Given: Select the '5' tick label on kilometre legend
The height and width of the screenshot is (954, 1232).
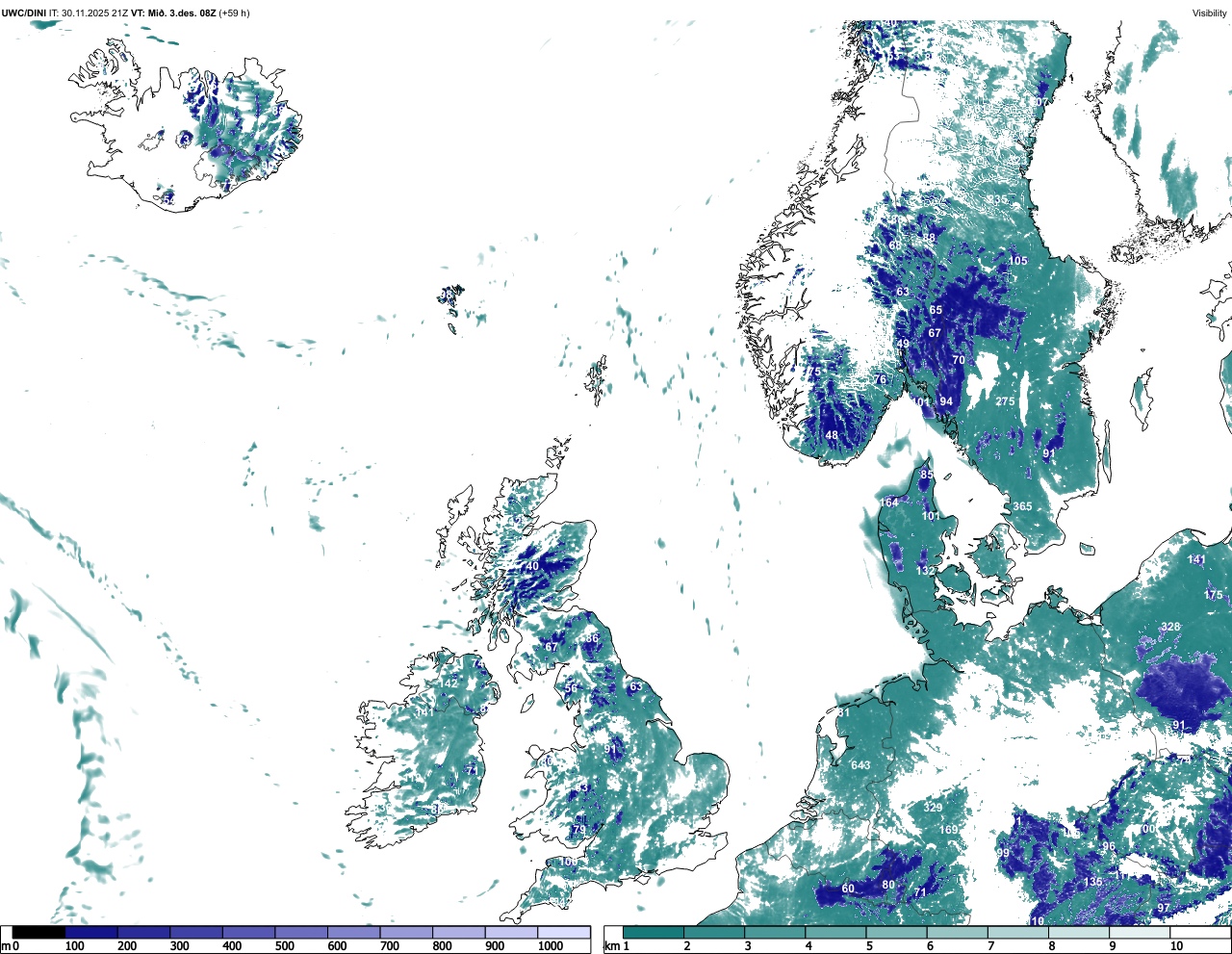Looking at the screenshot, I should [869, 946].
